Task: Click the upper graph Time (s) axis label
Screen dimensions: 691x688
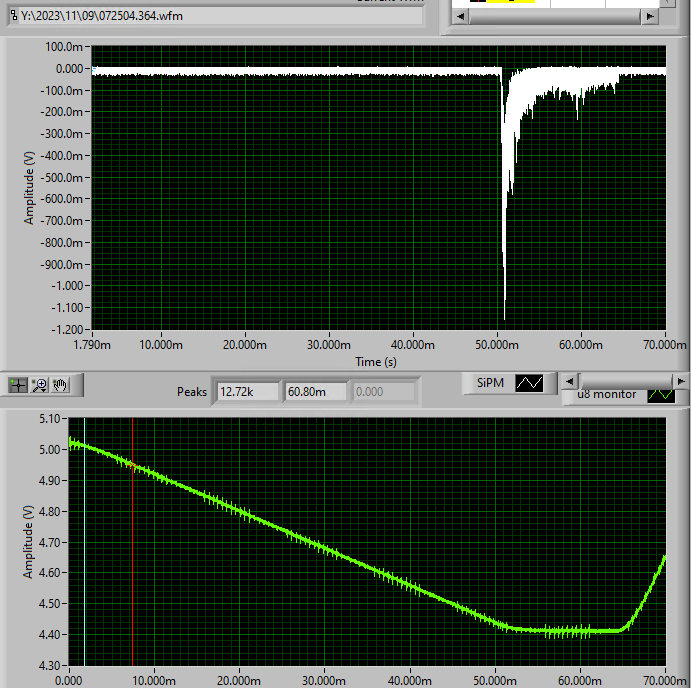Action: [376, 362]
